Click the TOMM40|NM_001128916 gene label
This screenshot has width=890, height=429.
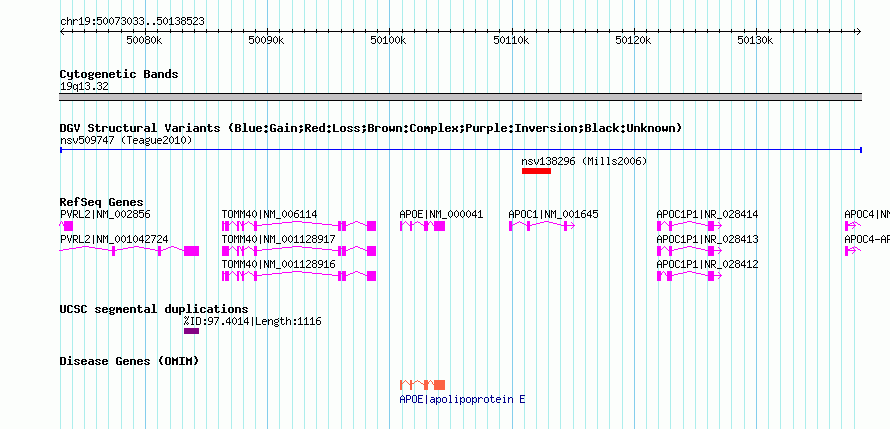point(278,264)
